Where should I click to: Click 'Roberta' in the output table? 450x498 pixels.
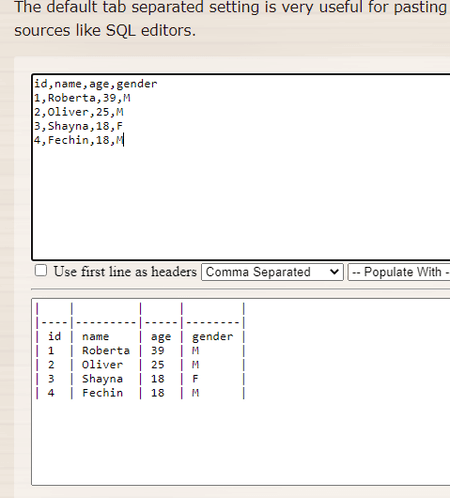[x=106, y=351]
